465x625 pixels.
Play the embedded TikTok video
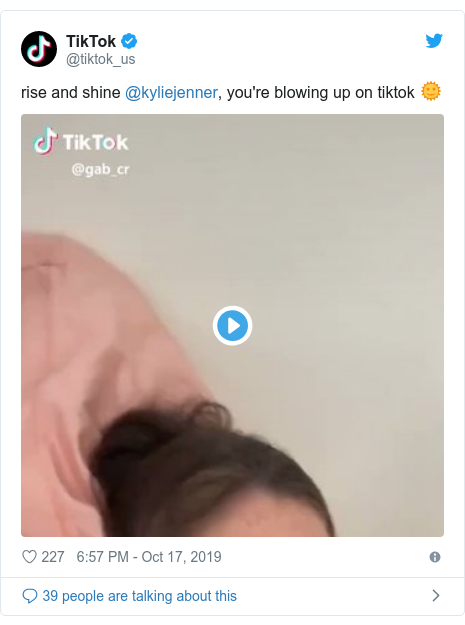[x=232, y=325]
